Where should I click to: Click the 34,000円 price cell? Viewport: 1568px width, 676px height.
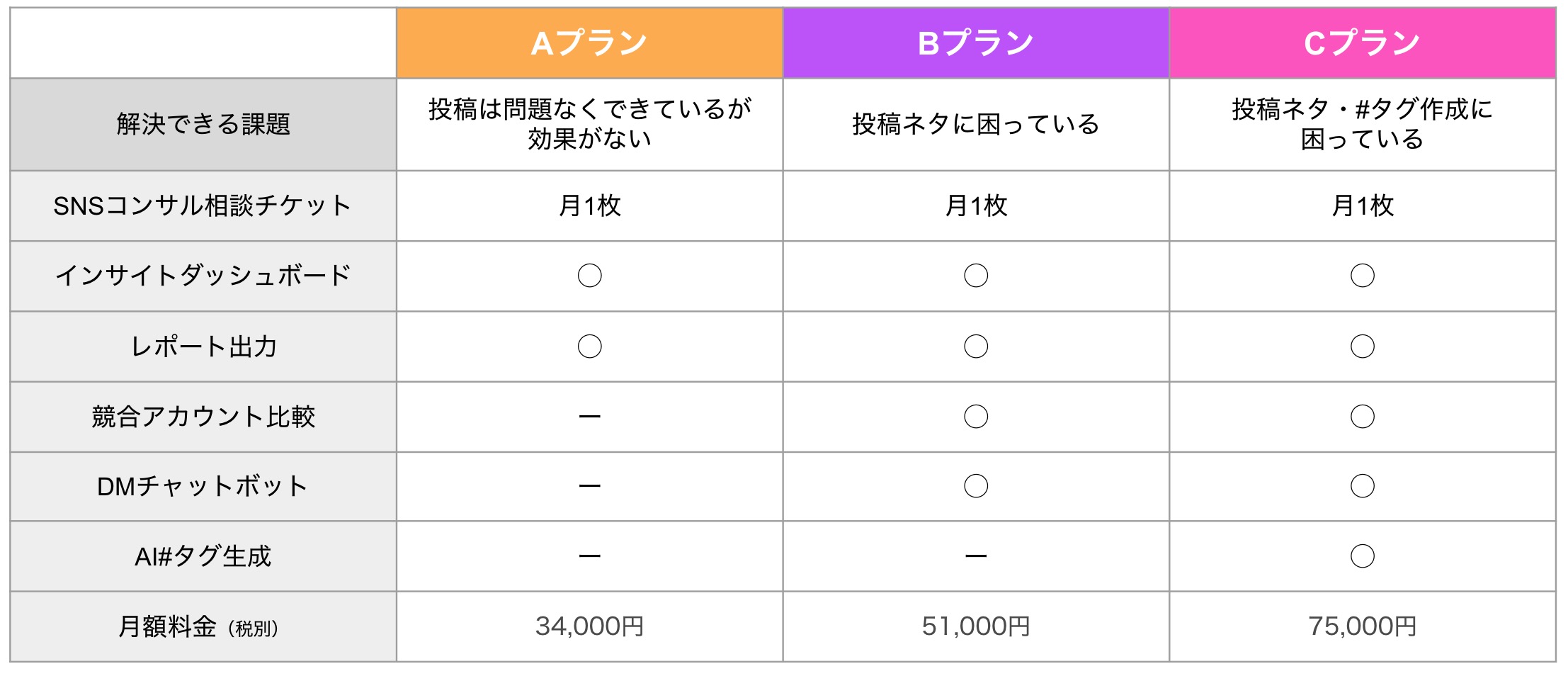589,626
